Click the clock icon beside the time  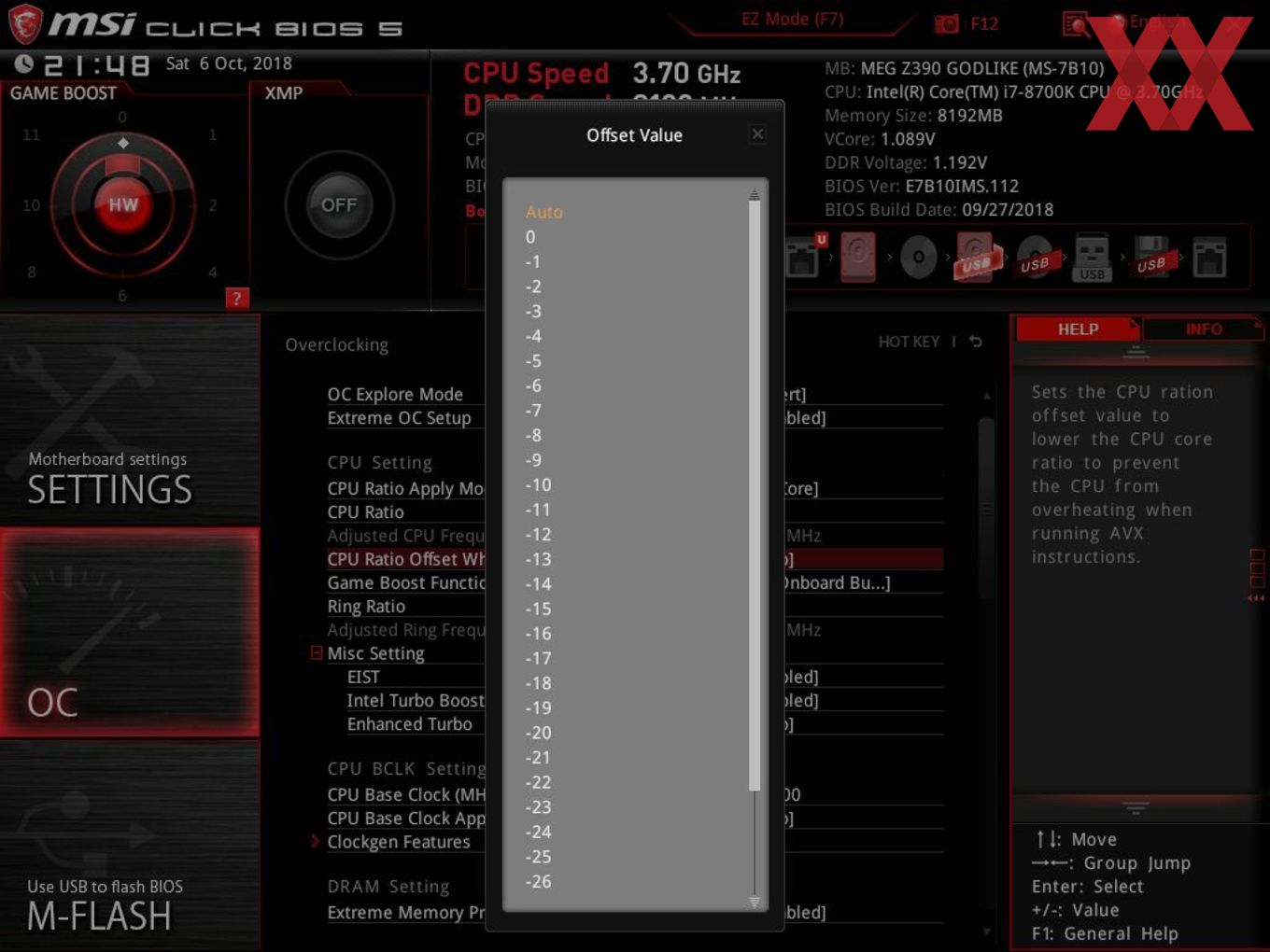pyautogui.click(x=24, y=63)
